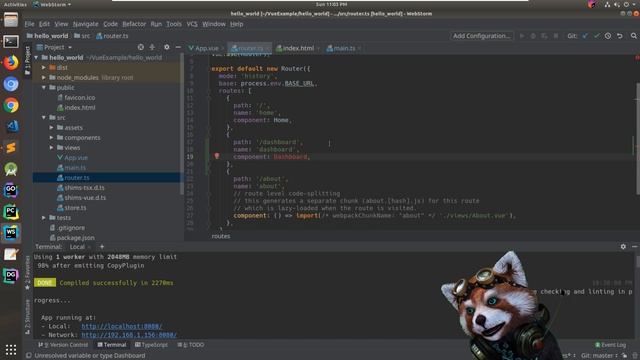Viewport: 640px width, 360px height.
Task: Open the Refactor menu
Action: (x=134, y=24)
